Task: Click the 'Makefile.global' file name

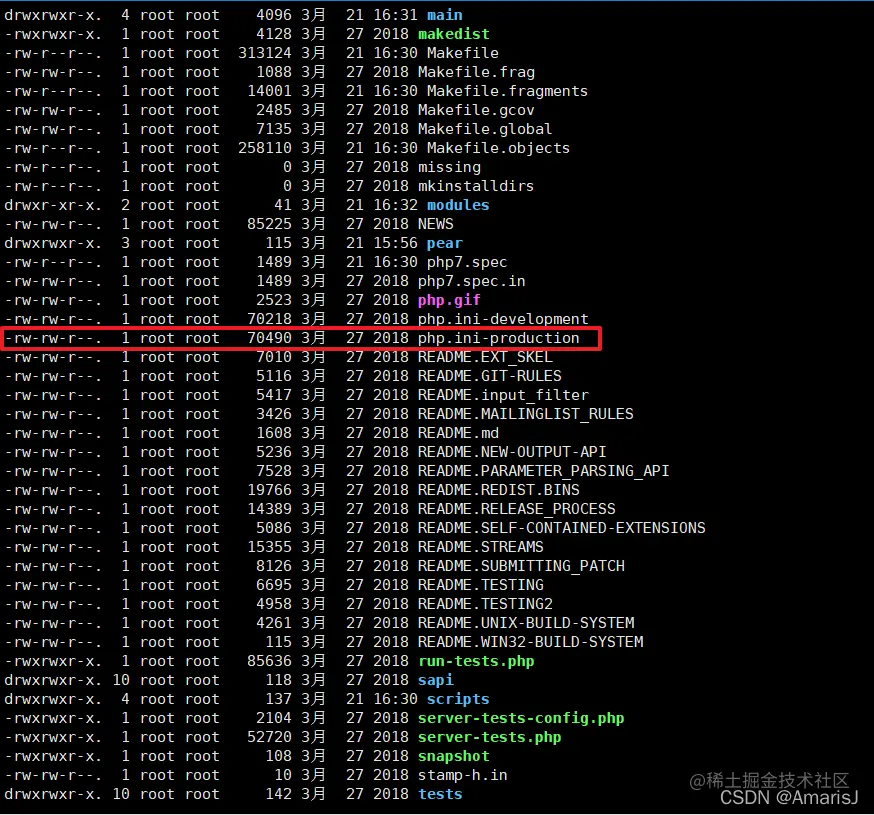Action: (485, 129)
